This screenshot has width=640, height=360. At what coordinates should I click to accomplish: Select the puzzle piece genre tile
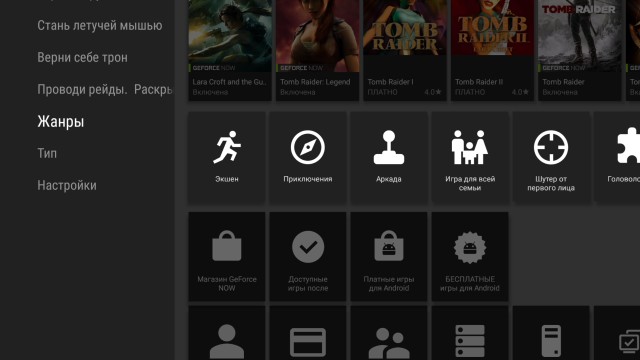coord(617,157)
